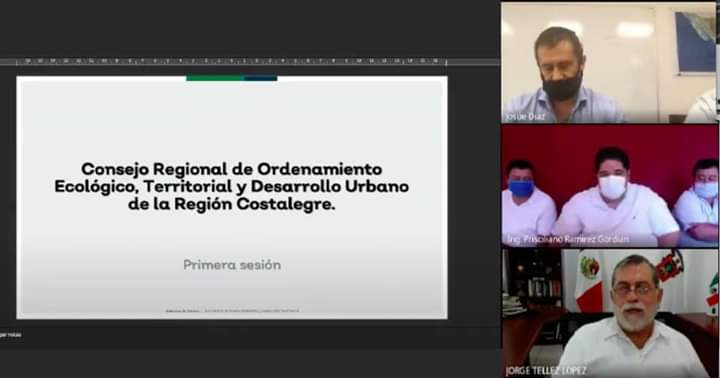Click the Ing. Prisciliano Ramirez Gordian name label
This screenshot has width=720, height=378.
[568, 239]
